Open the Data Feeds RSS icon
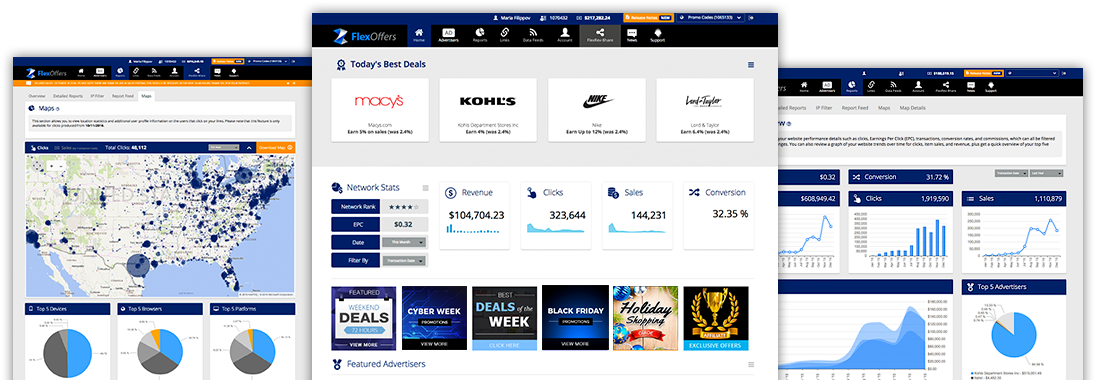 (533, 35)
